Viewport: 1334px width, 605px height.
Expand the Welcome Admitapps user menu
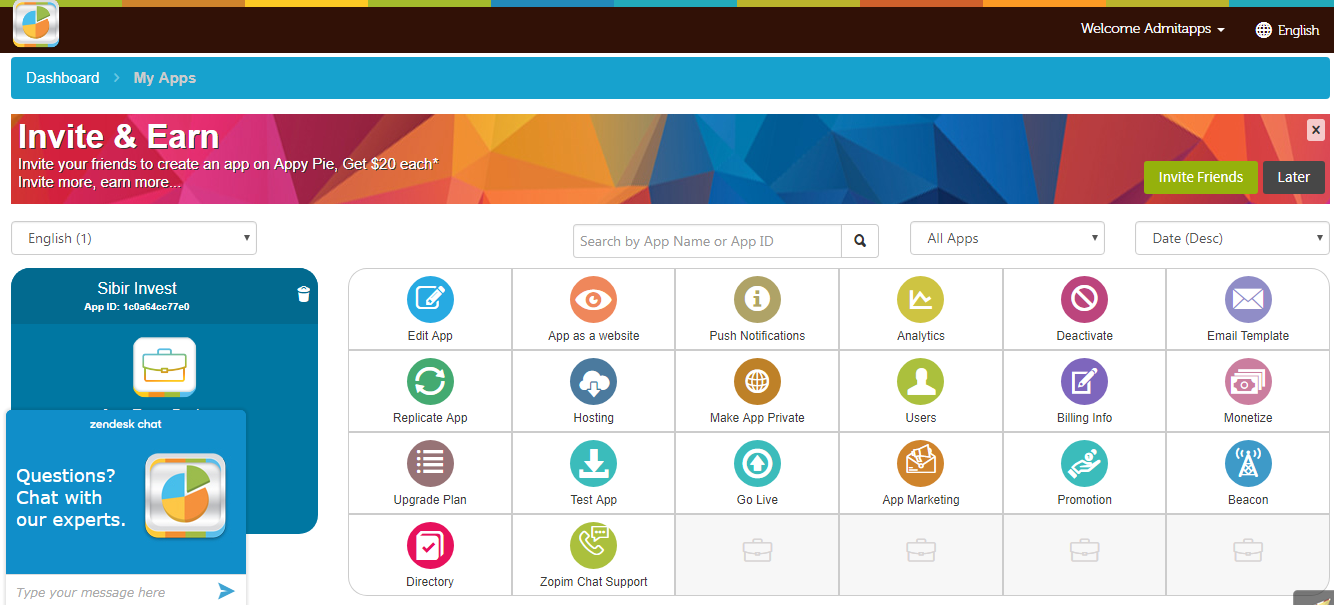pos(1152,29)
